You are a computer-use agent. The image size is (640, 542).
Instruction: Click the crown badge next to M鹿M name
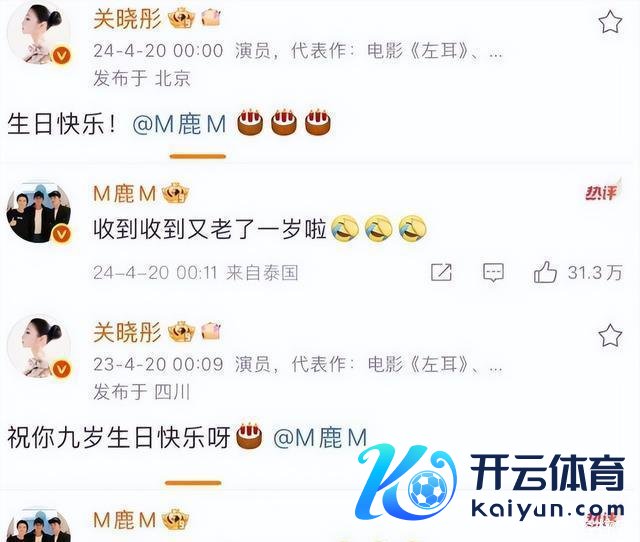pyautogui.click(x=176, y=193)
